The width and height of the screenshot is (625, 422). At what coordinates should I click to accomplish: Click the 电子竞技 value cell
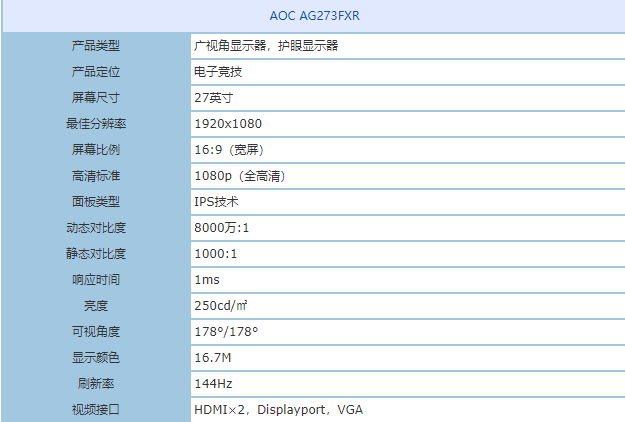click(218, 72)
